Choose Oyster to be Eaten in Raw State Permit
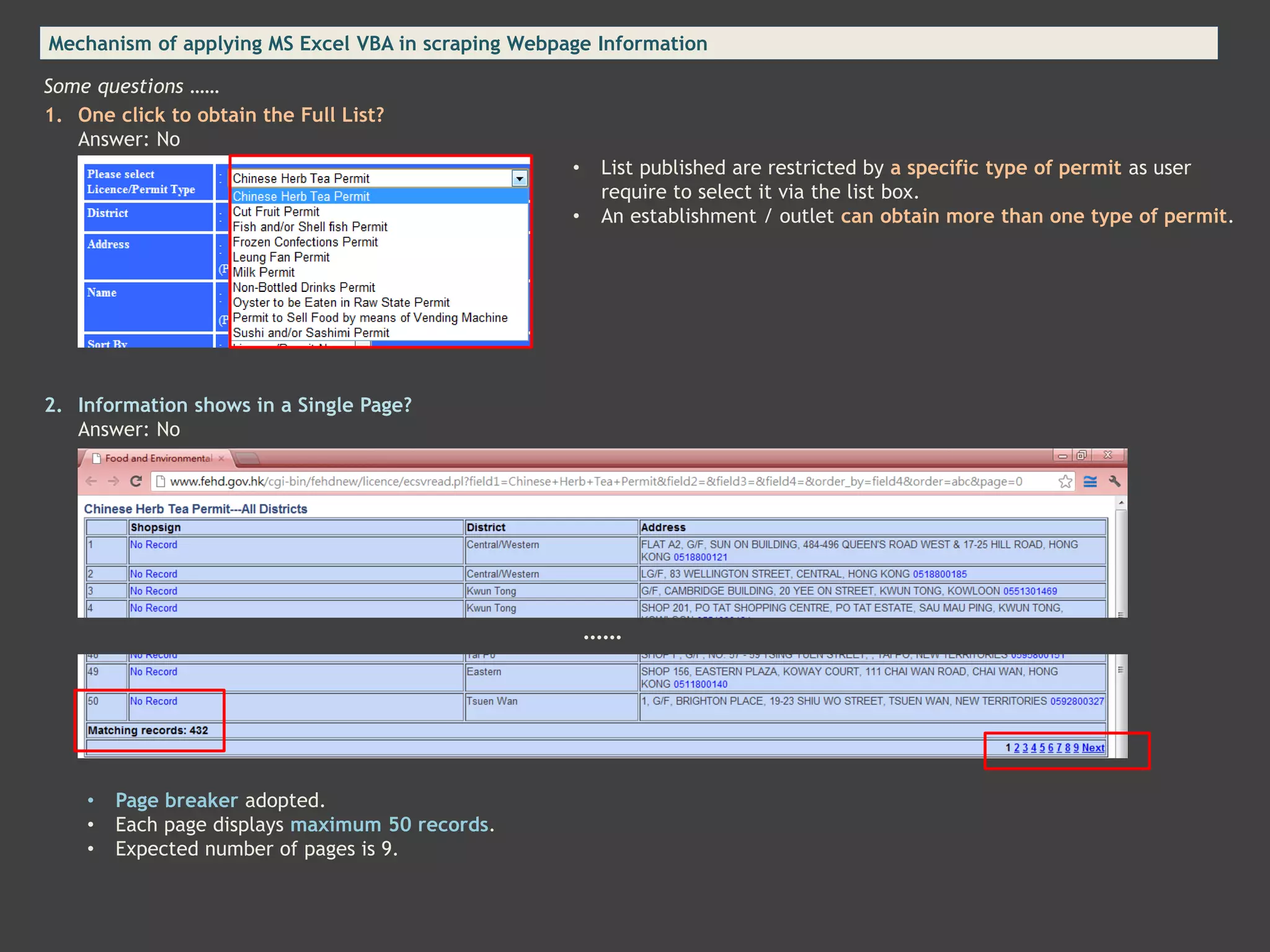Viewport: 1270px width, 952px height. [380, 302]
